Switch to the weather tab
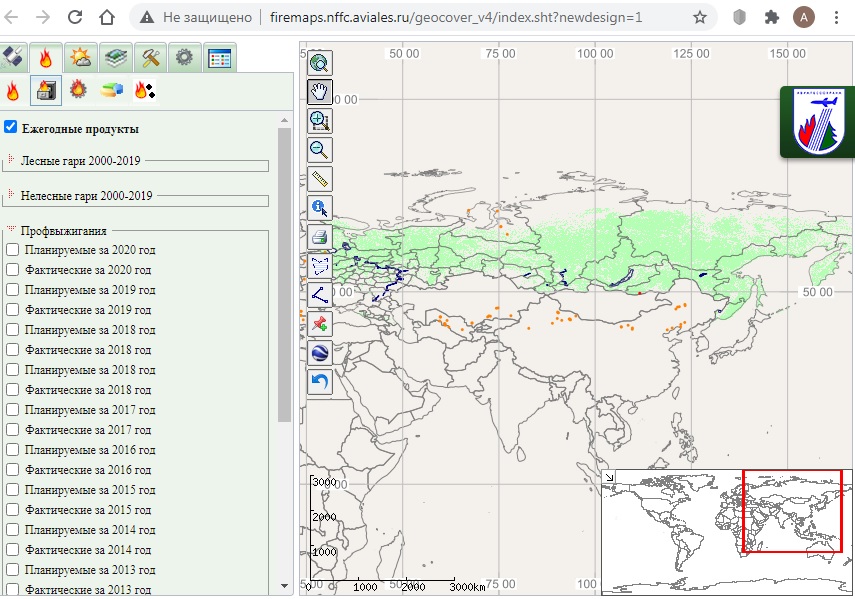Screen dimensions: 855x599 (80, 58)
